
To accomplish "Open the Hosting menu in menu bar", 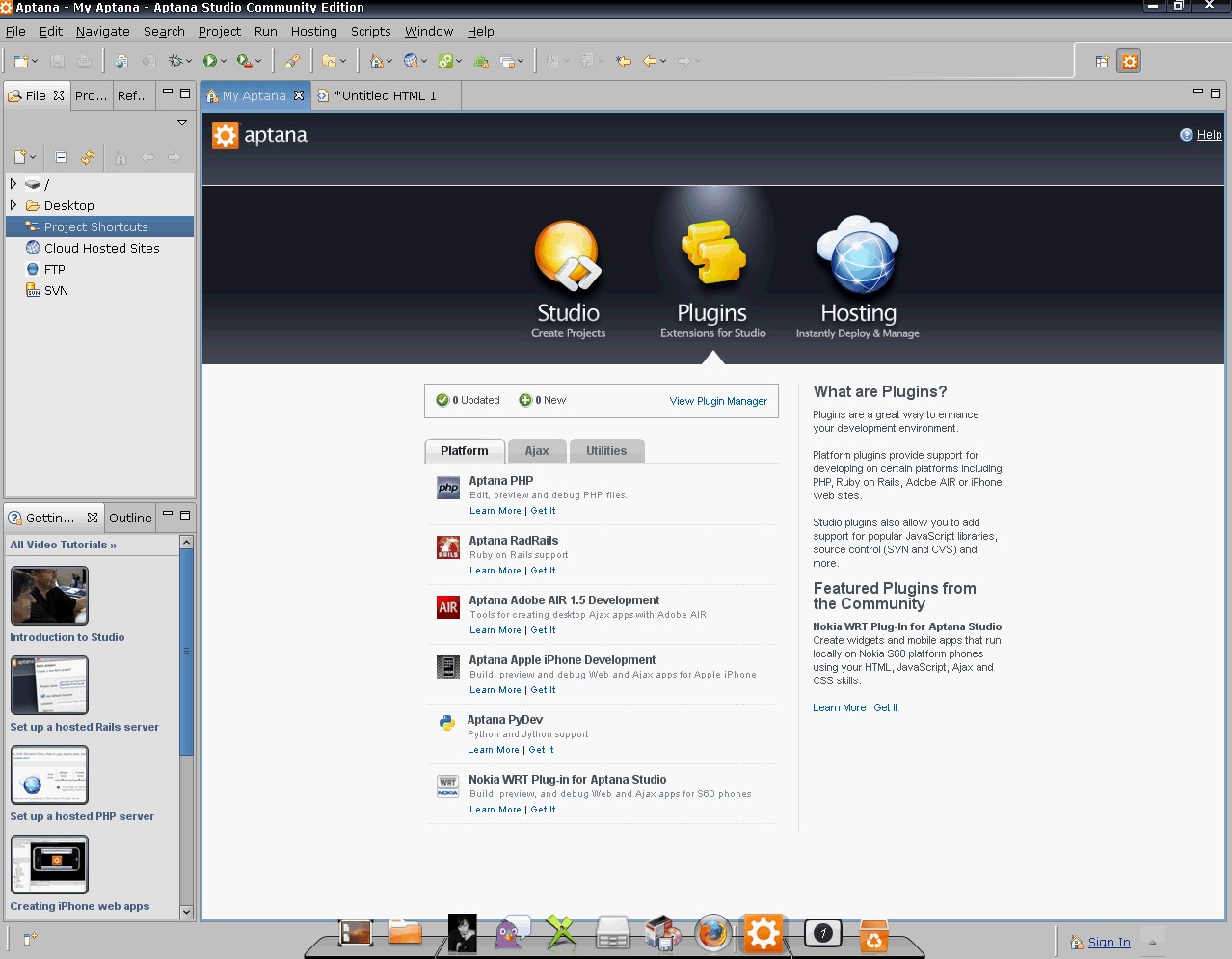I will (x=313, y=31).
